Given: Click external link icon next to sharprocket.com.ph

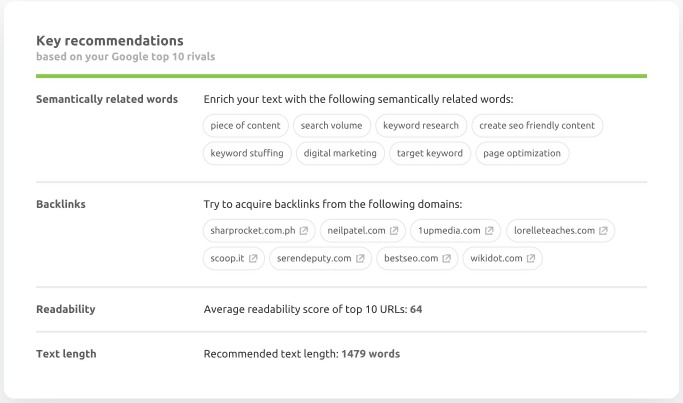Looking at the screenshot, I should tap(305, 230).
